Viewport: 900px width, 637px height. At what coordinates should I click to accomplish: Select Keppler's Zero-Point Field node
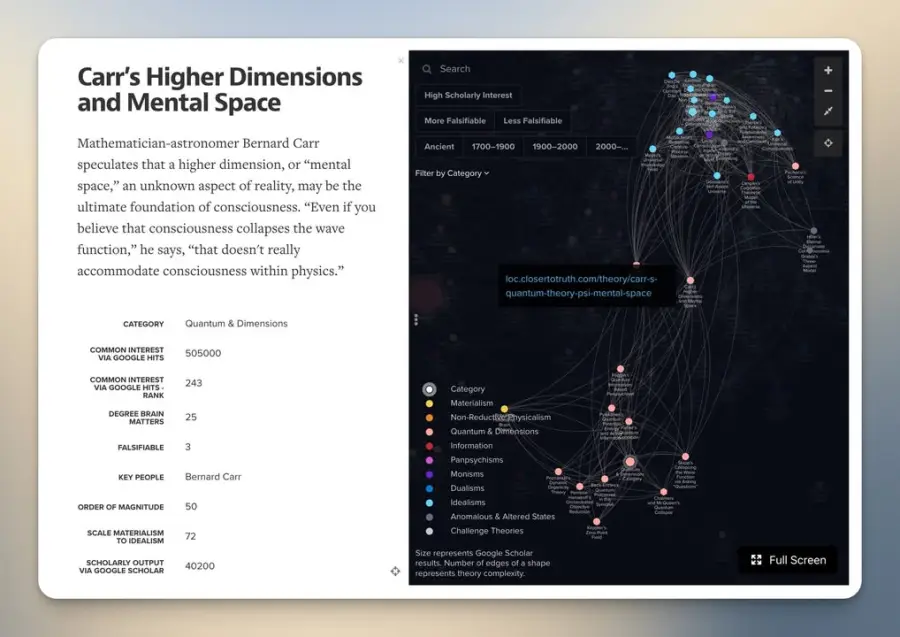pos(596,522)
